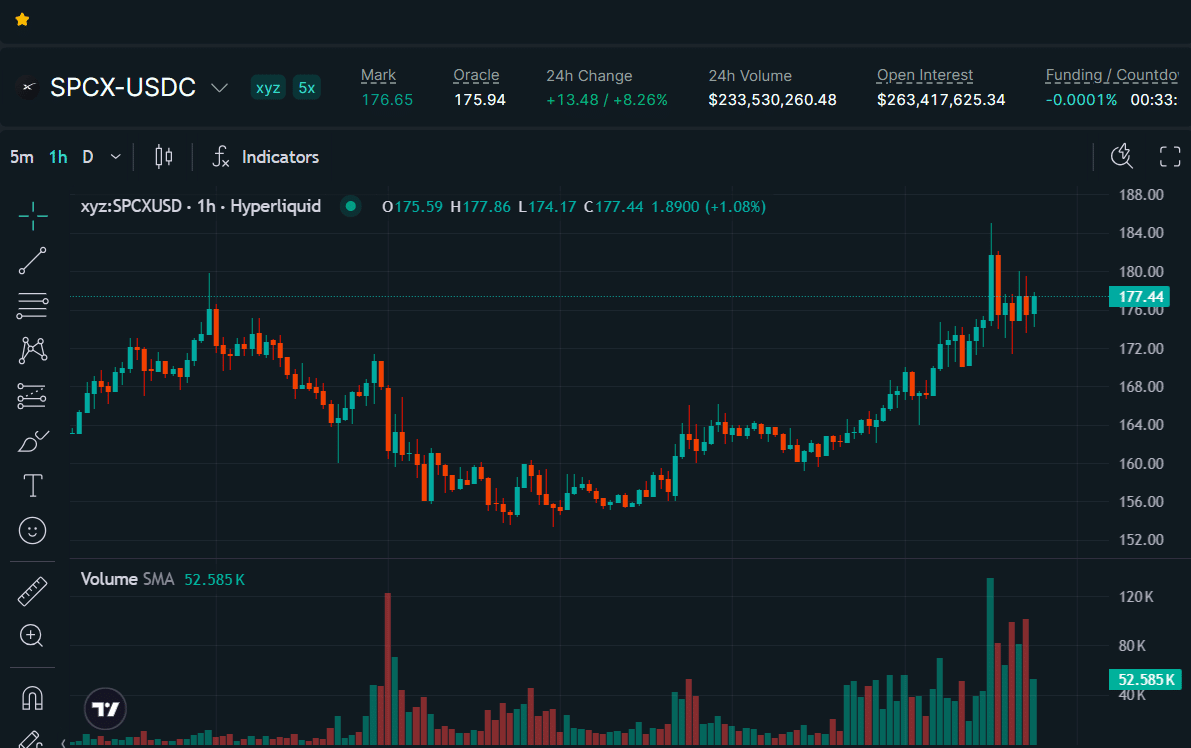Screen dimensions: 1191x748
Task: Select the brush drawing tool
Action: pos(33,440)
